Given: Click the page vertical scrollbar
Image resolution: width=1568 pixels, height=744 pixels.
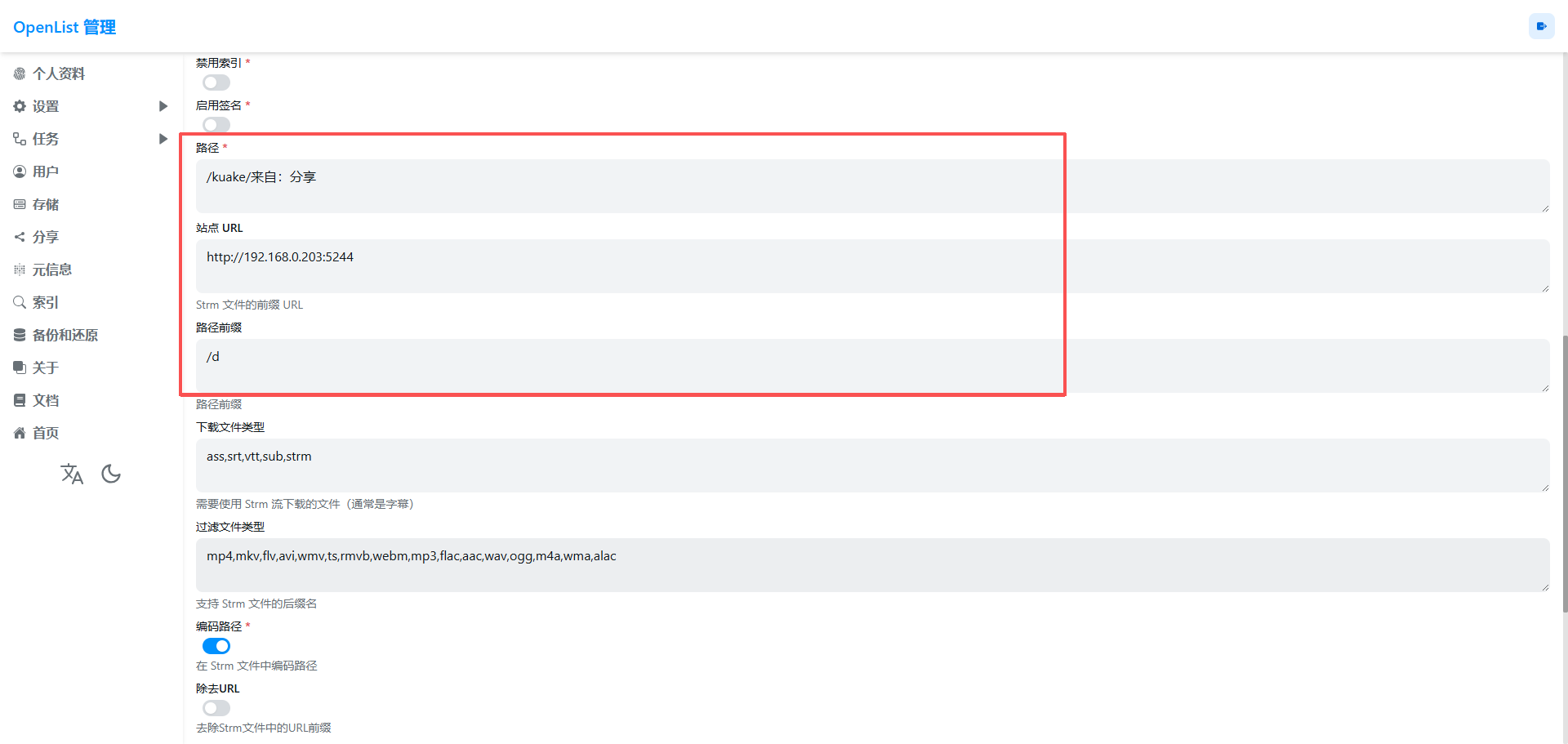Looking at the screenshot, I should coord(1564,474).
